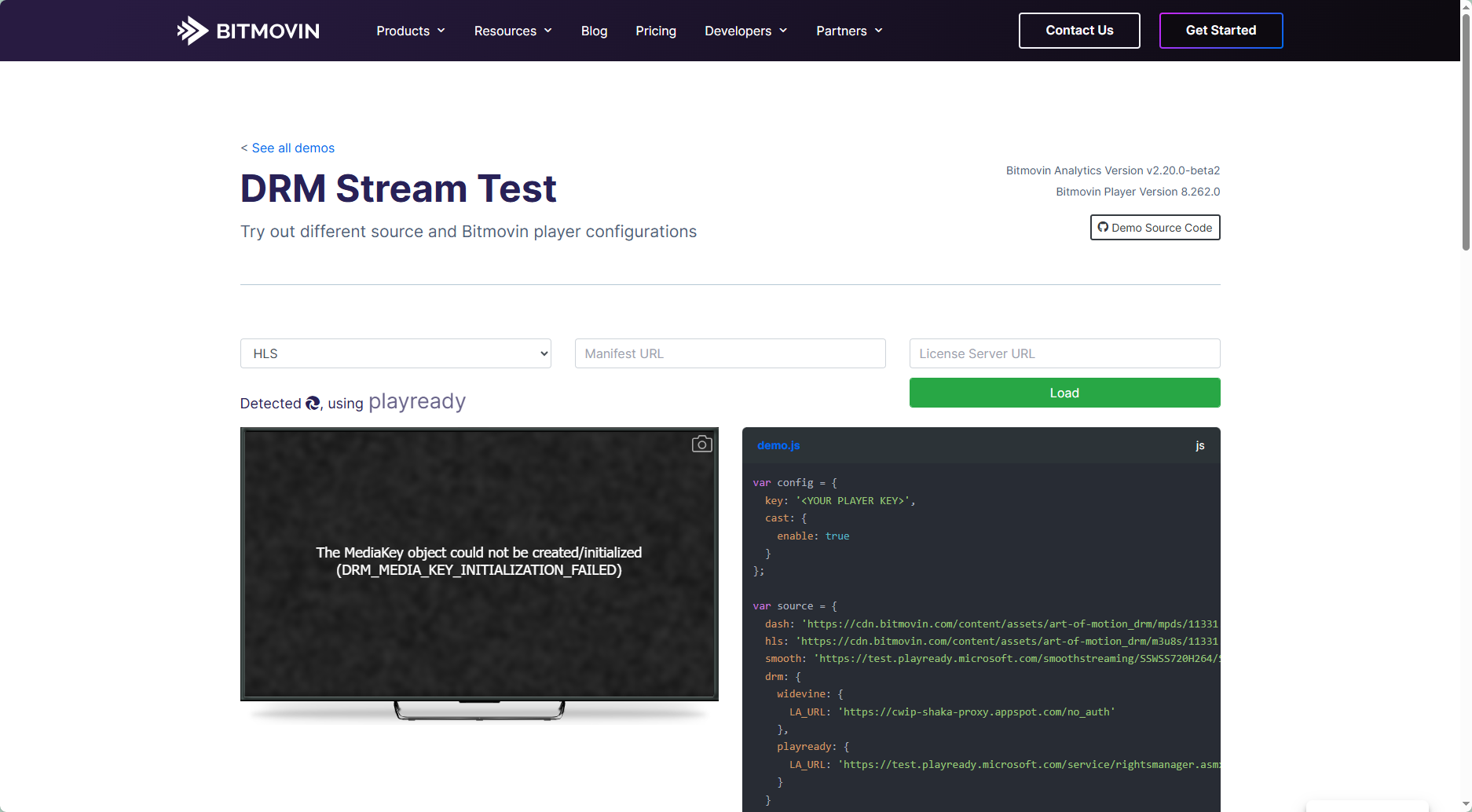Click the playready DRM label
The width and height of the screenshot is (1472, 812).
417,401
